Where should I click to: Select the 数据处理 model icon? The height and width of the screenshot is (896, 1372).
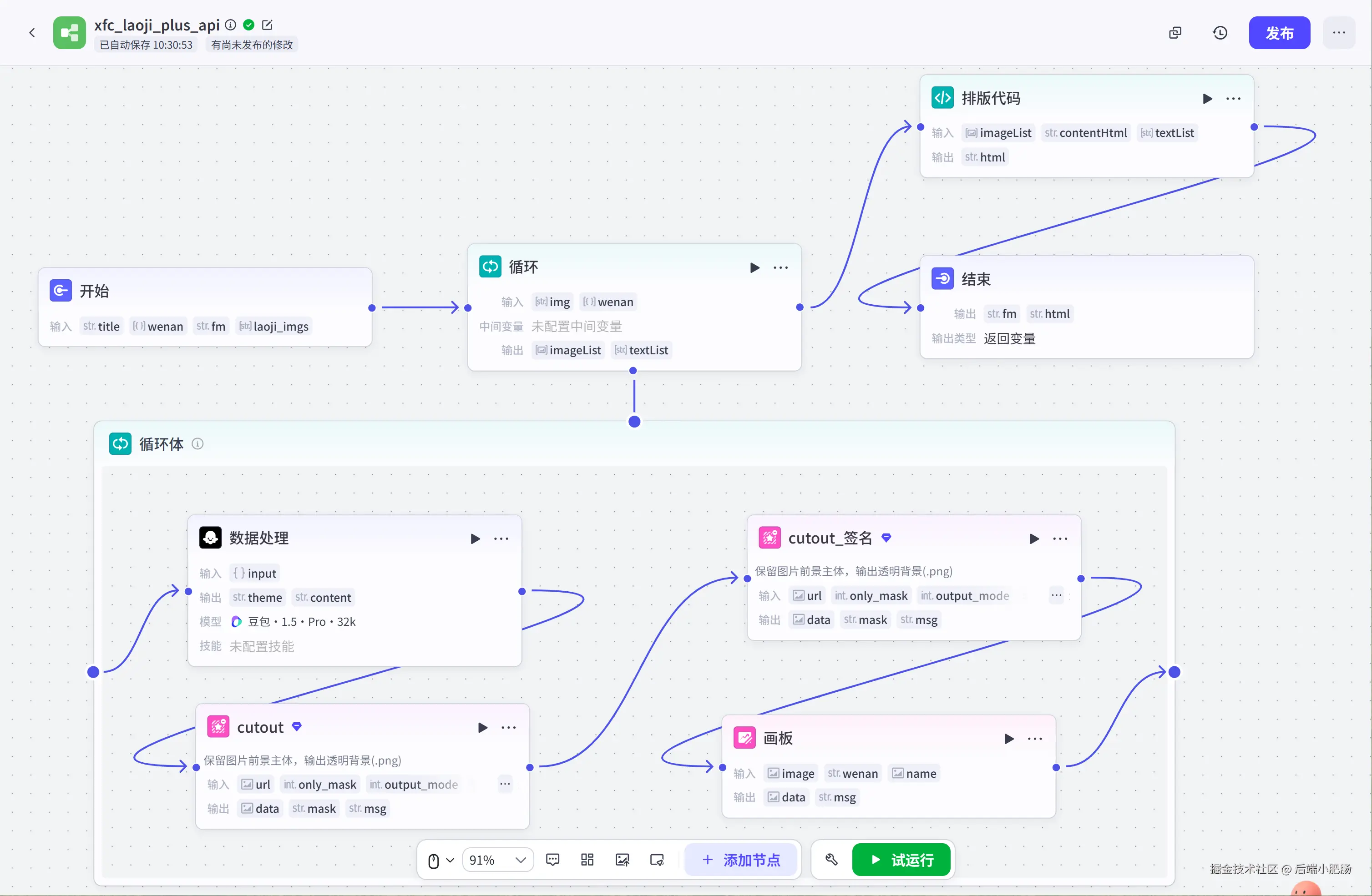(x=210, y=538)
